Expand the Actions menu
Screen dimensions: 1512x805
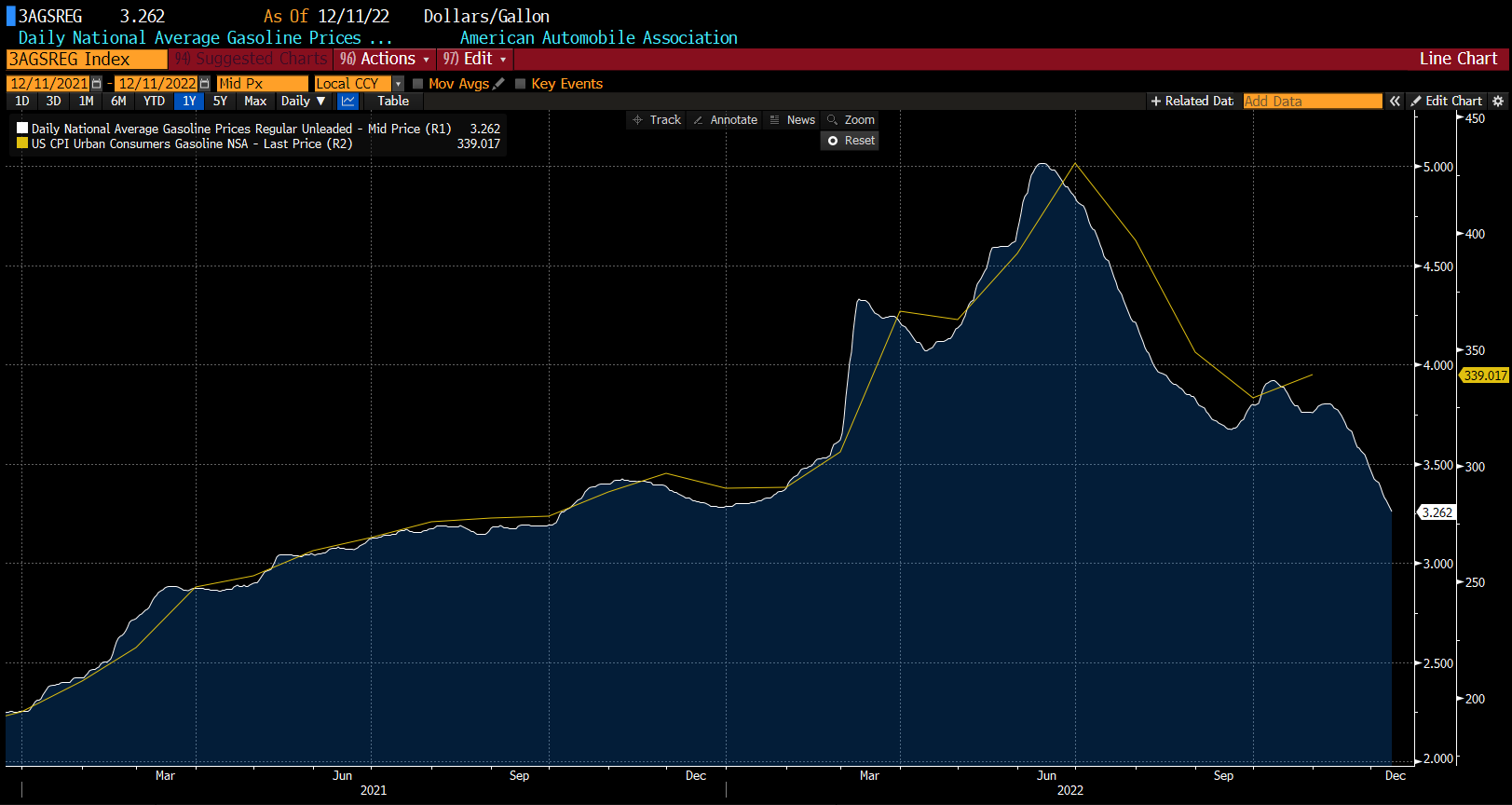386,59
